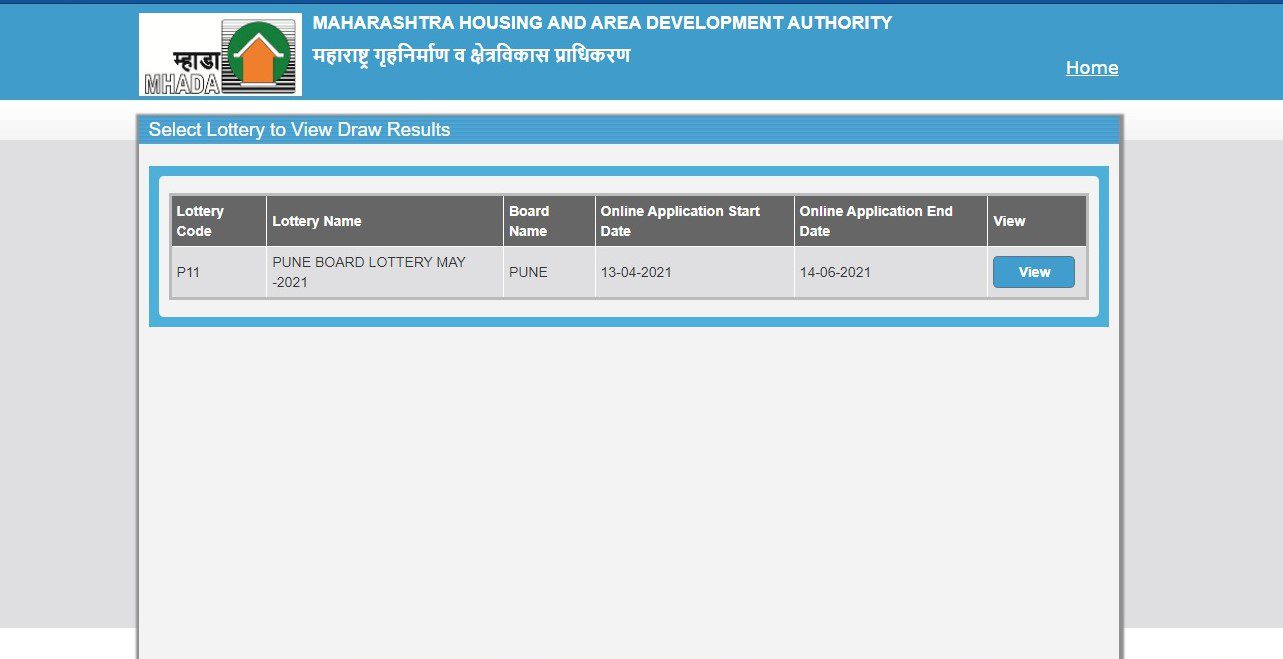Click the Online Application Start Date header

pyautogui.click(x=680, y=220)
